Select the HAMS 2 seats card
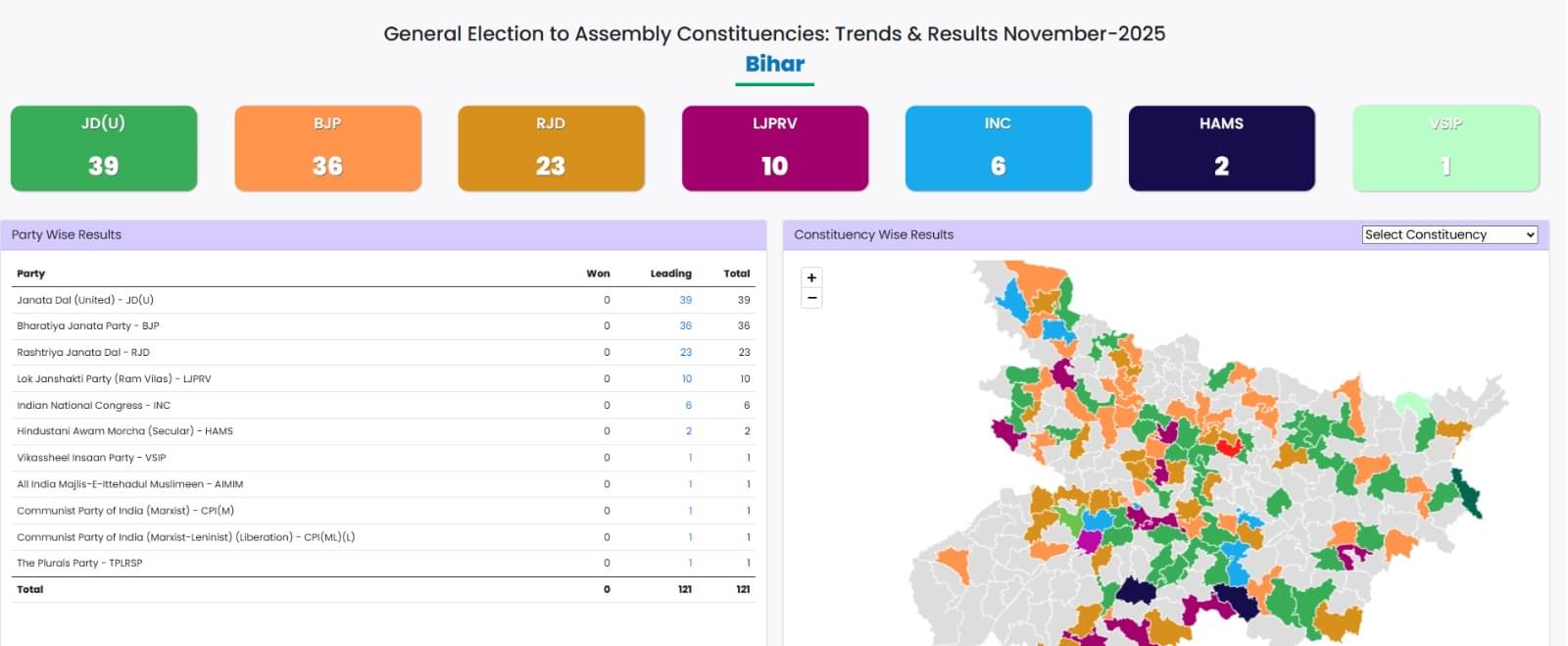Screen dimensions: 1568x646 coord(1221,148)
